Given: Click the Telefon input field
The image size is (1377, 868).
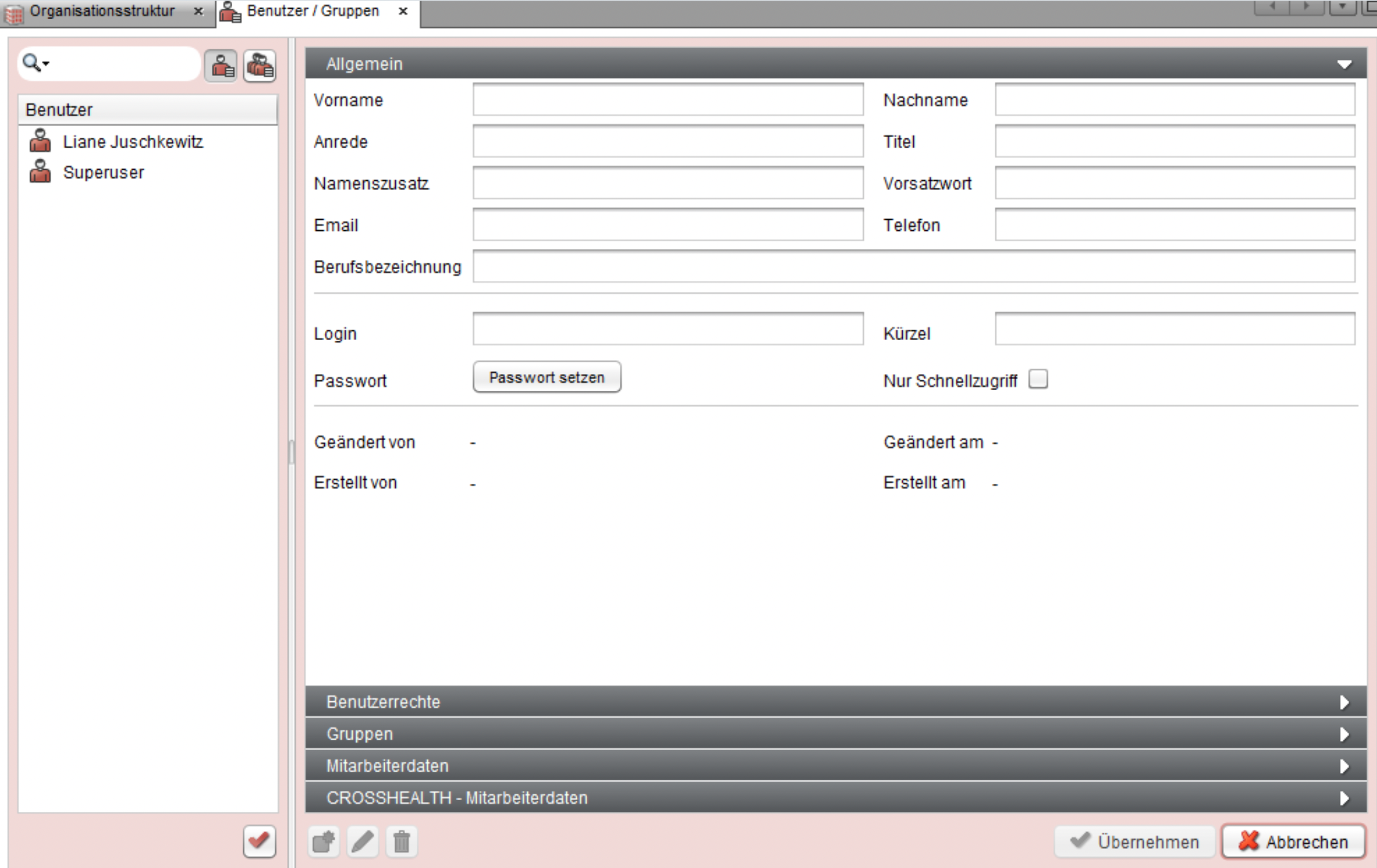Looking at the screenshot, I should pyautogui.click(x=1175, y=225).
